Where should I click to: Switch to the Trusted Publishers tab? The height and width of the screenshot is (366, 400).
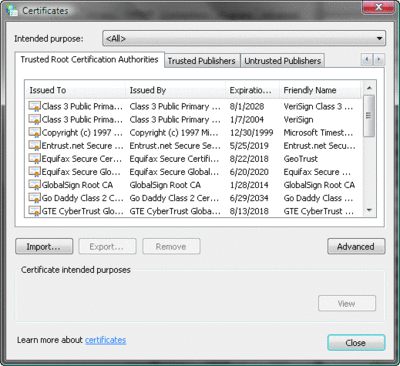point(202,61)
